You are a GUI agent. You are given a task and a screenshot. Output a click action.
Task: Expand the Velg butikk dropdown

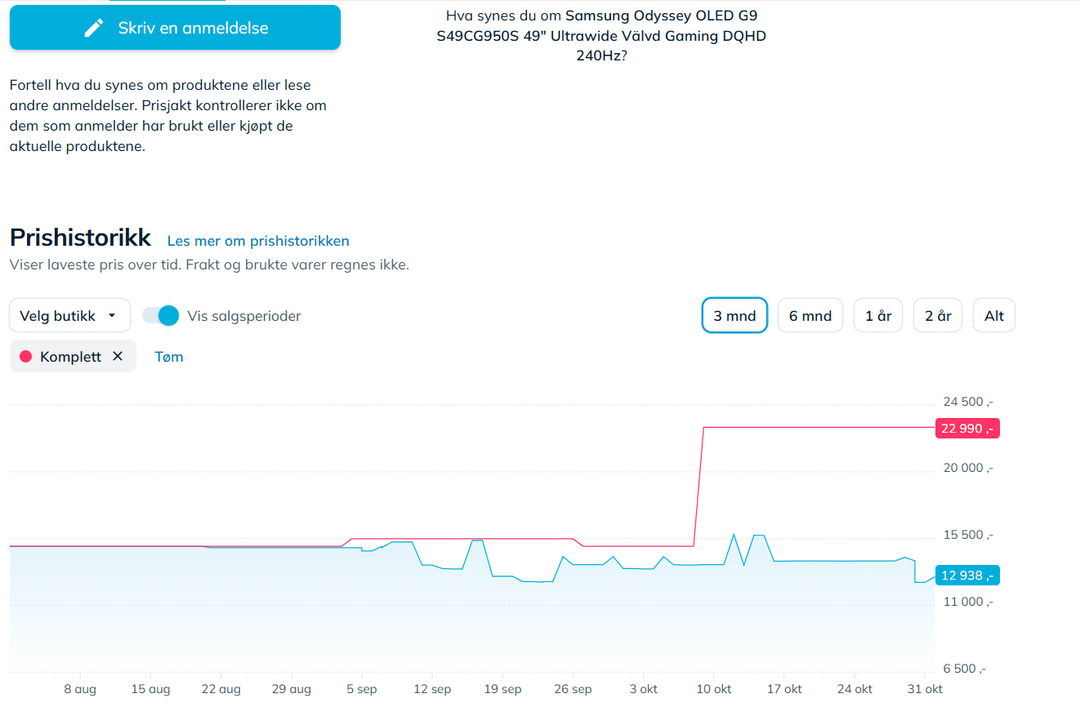point(70,316)
